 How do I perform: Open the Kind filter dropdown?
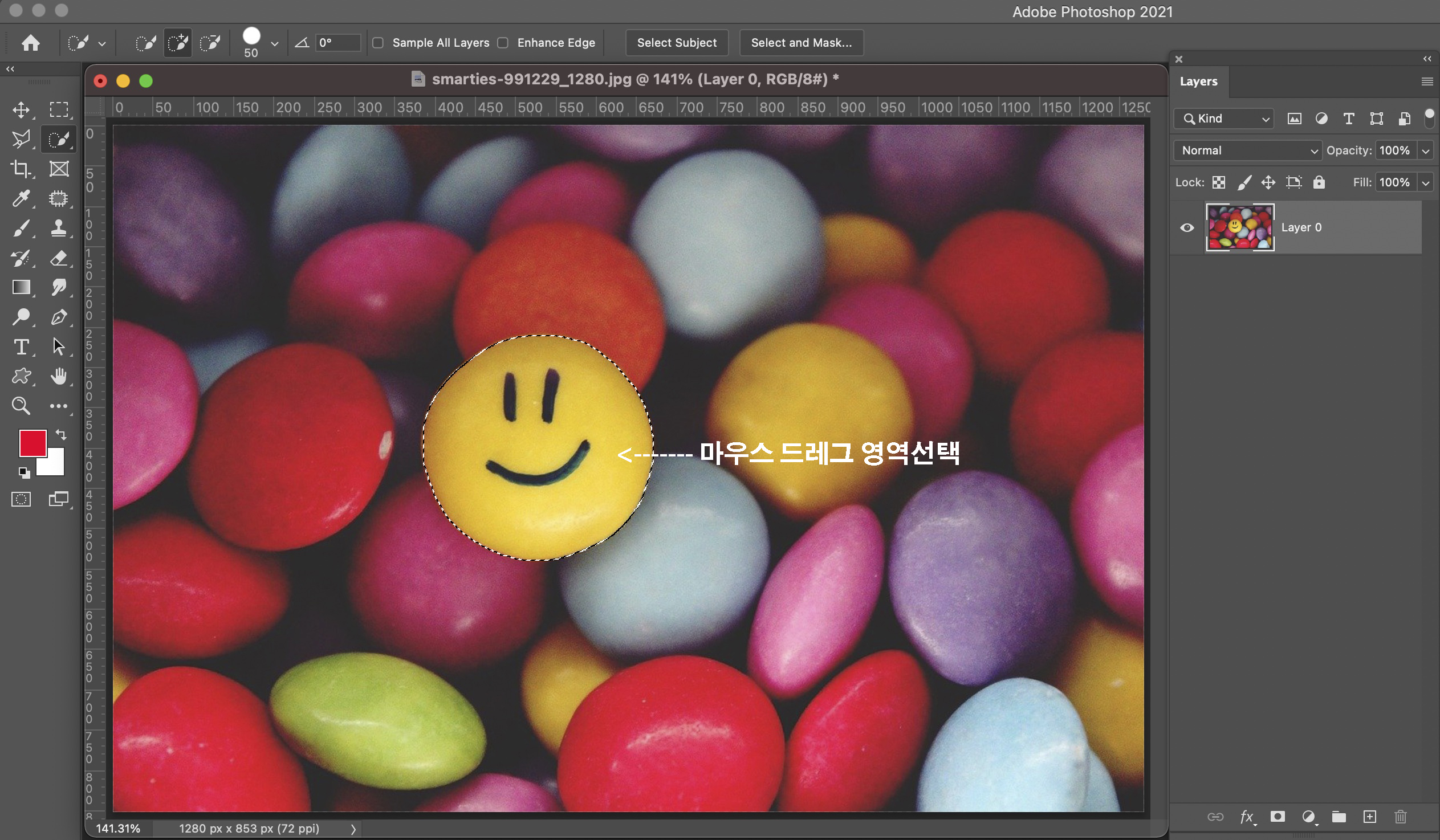coord(1224,119)
